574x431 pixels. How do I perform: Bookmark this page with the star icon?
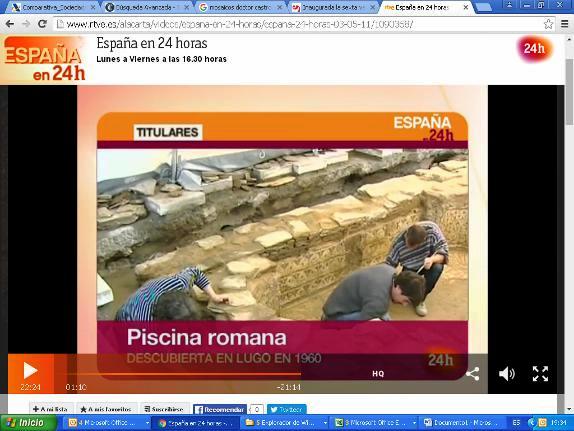click(548, 24)
